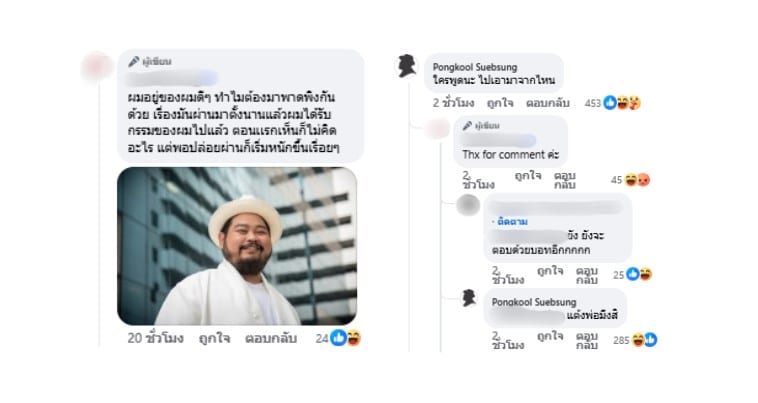Viewport: 758px width, 403px height.
Task: Open Pongkool Suebsung name in last reply
Action: pos(534,302)
